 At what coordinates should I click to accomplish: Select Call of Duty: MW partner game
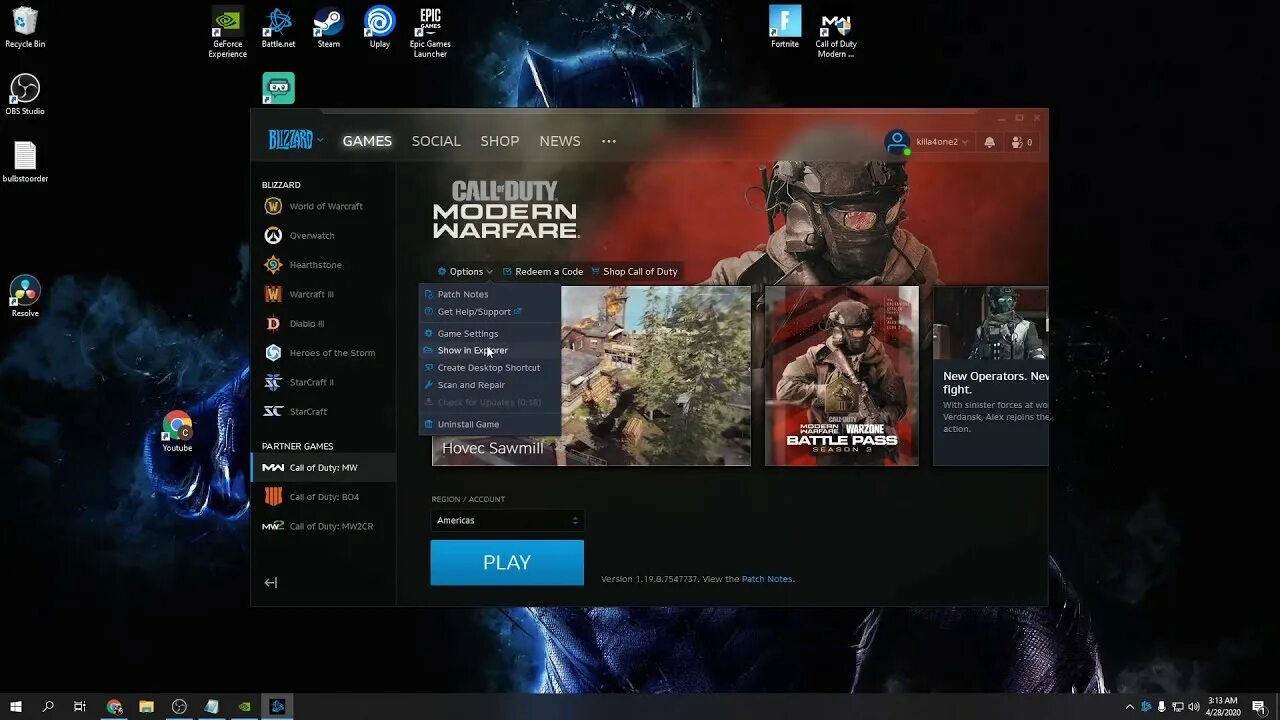pyautogui.click(x=323, y=467)
